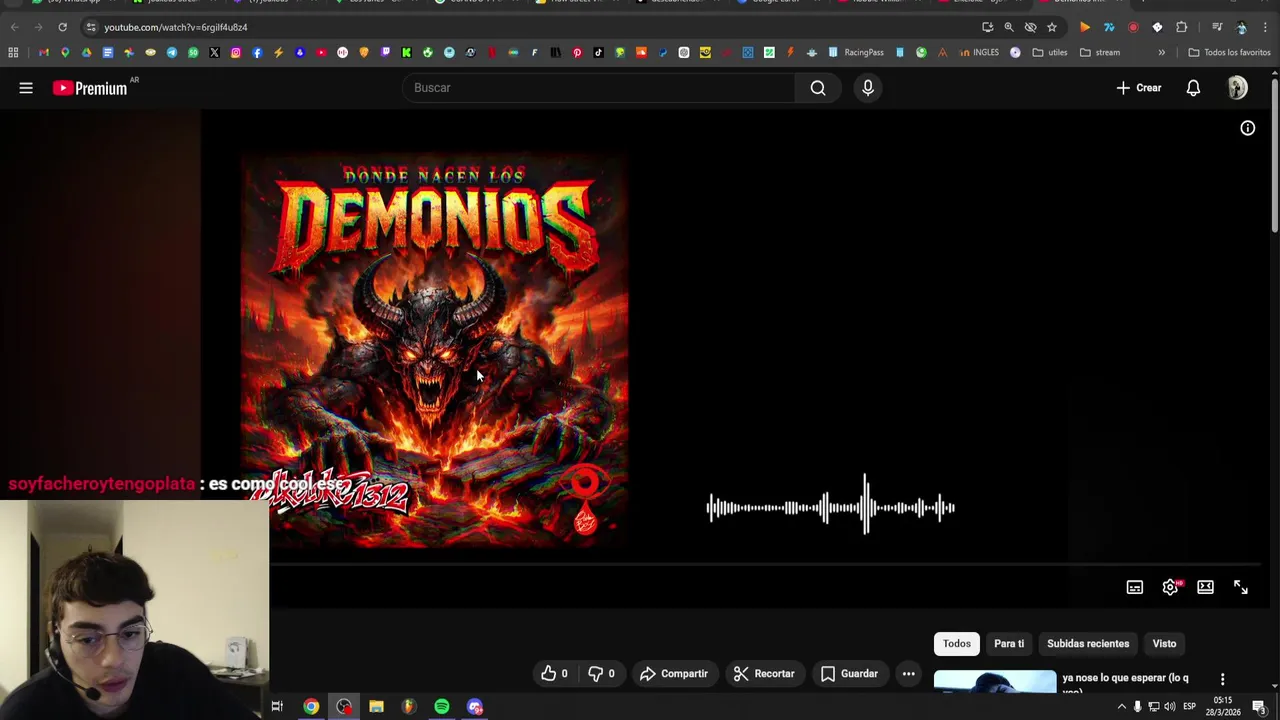This screenshot has height=720, width=1280.
Task: Show hidden system tray icons
Action: [1121, 707]
